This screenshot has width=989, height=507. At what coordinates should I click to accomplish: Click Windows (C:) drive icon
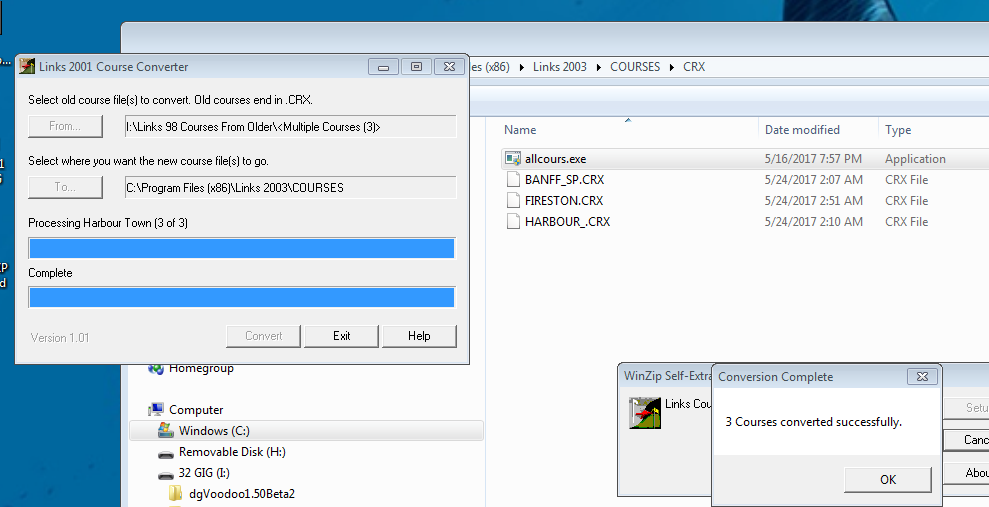(166, 430)
